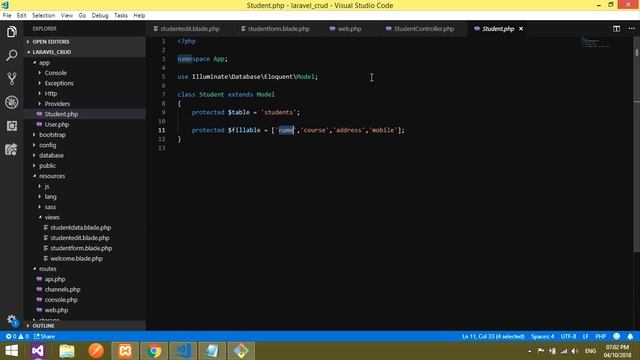
Task: Open the Manage gear icon
Action: click(x=11, y=320)
